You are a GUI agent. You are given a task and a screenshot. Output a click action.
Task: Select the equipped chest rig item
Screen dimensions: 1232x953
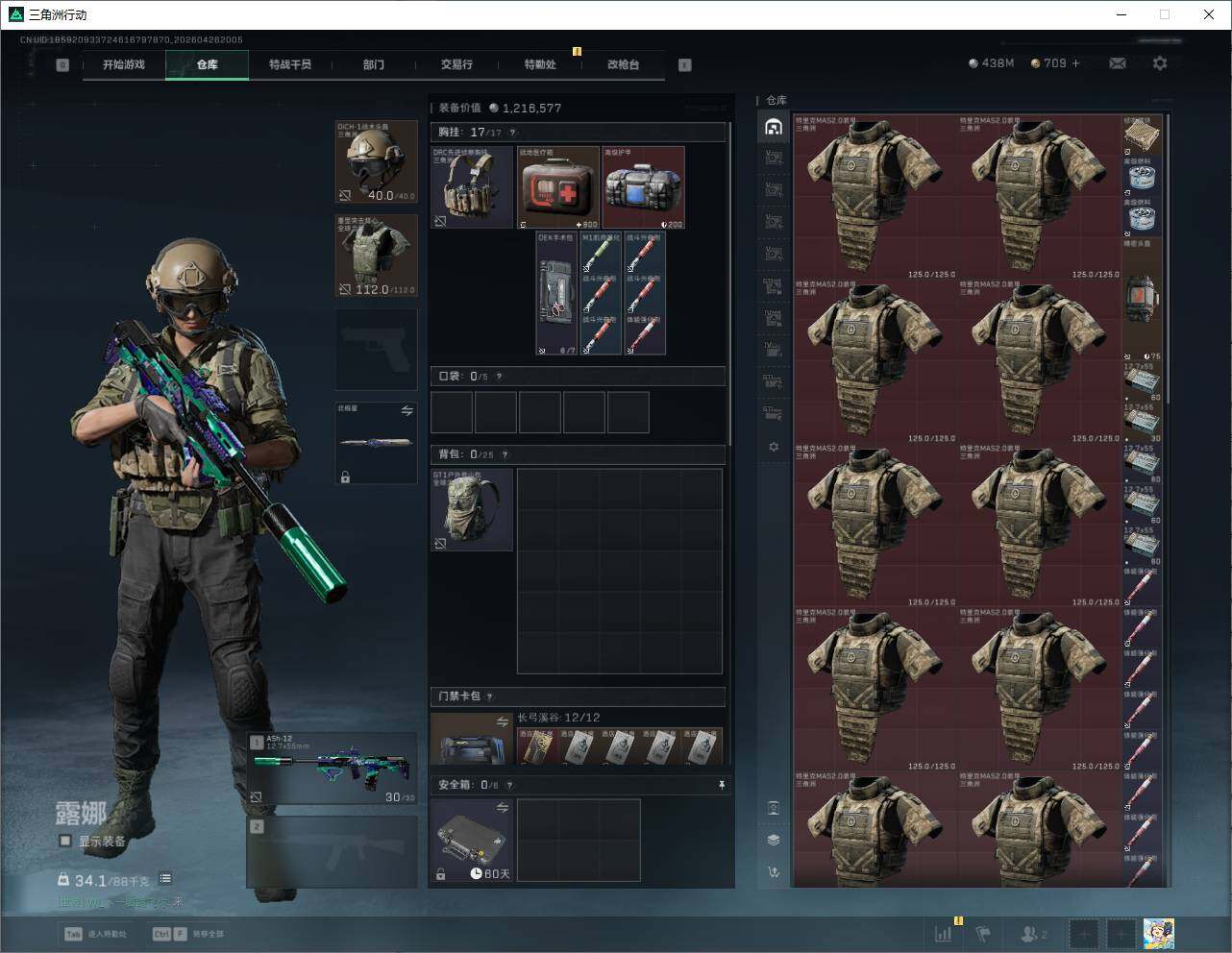(x=472, y=187)
